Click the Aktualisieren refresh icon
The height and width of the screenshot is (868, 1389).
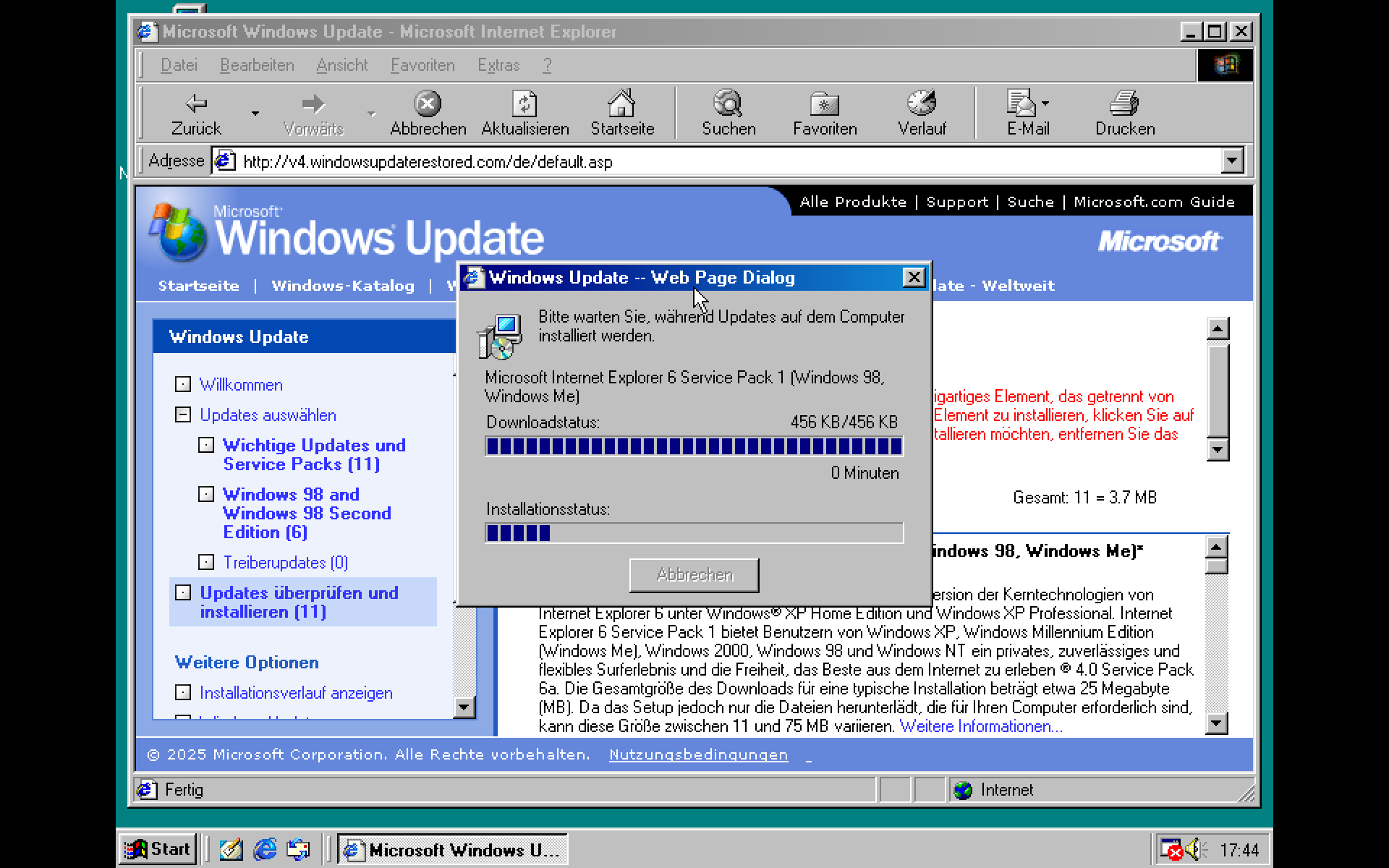coord(524,104)
